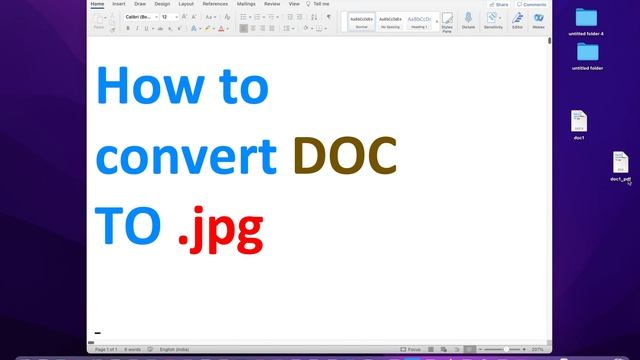This screenshot has width=640, height=360.
Task: Apply superscript formatting
Action: point(180,29)
